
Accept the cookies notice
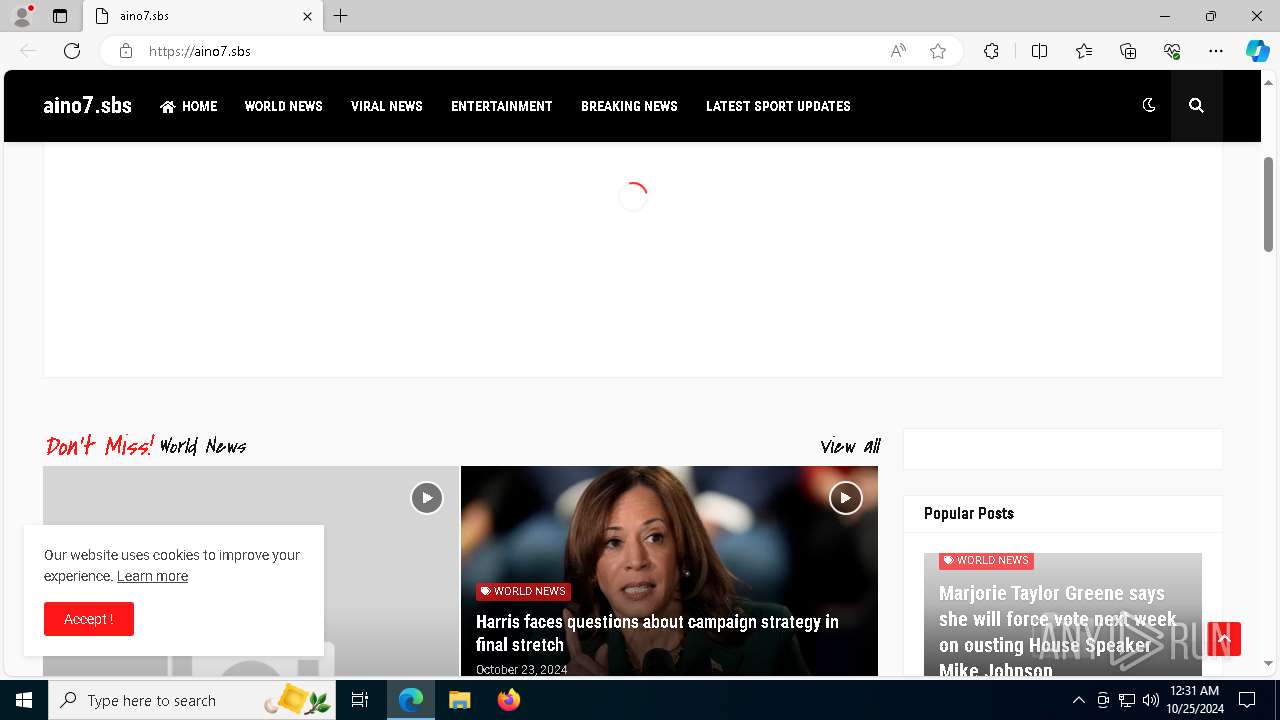tap(89, 619)
